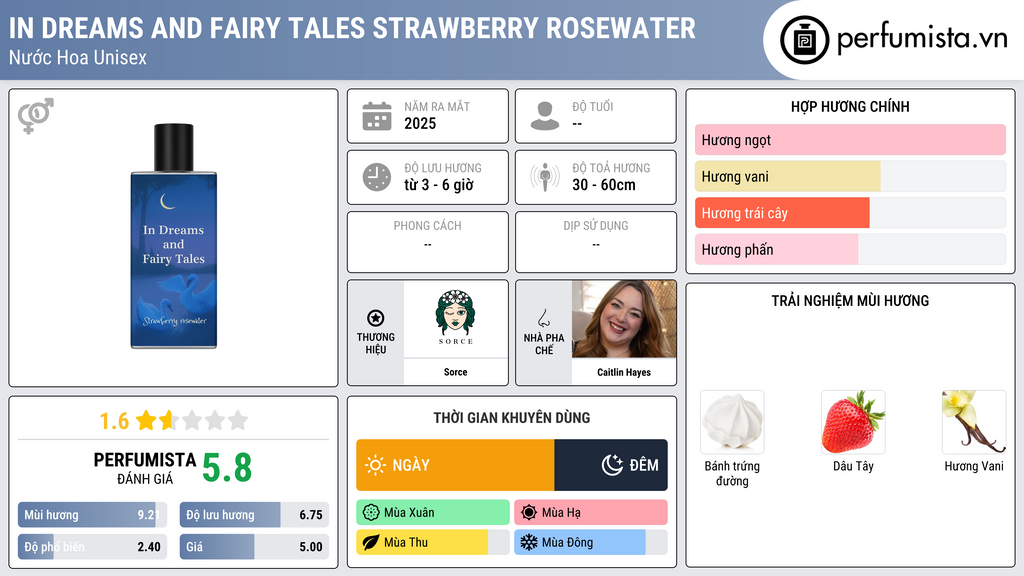Click the nose icon above Nhà pha chế
1024x576 pixels.
pyautogui.click(x=543, y=318)
